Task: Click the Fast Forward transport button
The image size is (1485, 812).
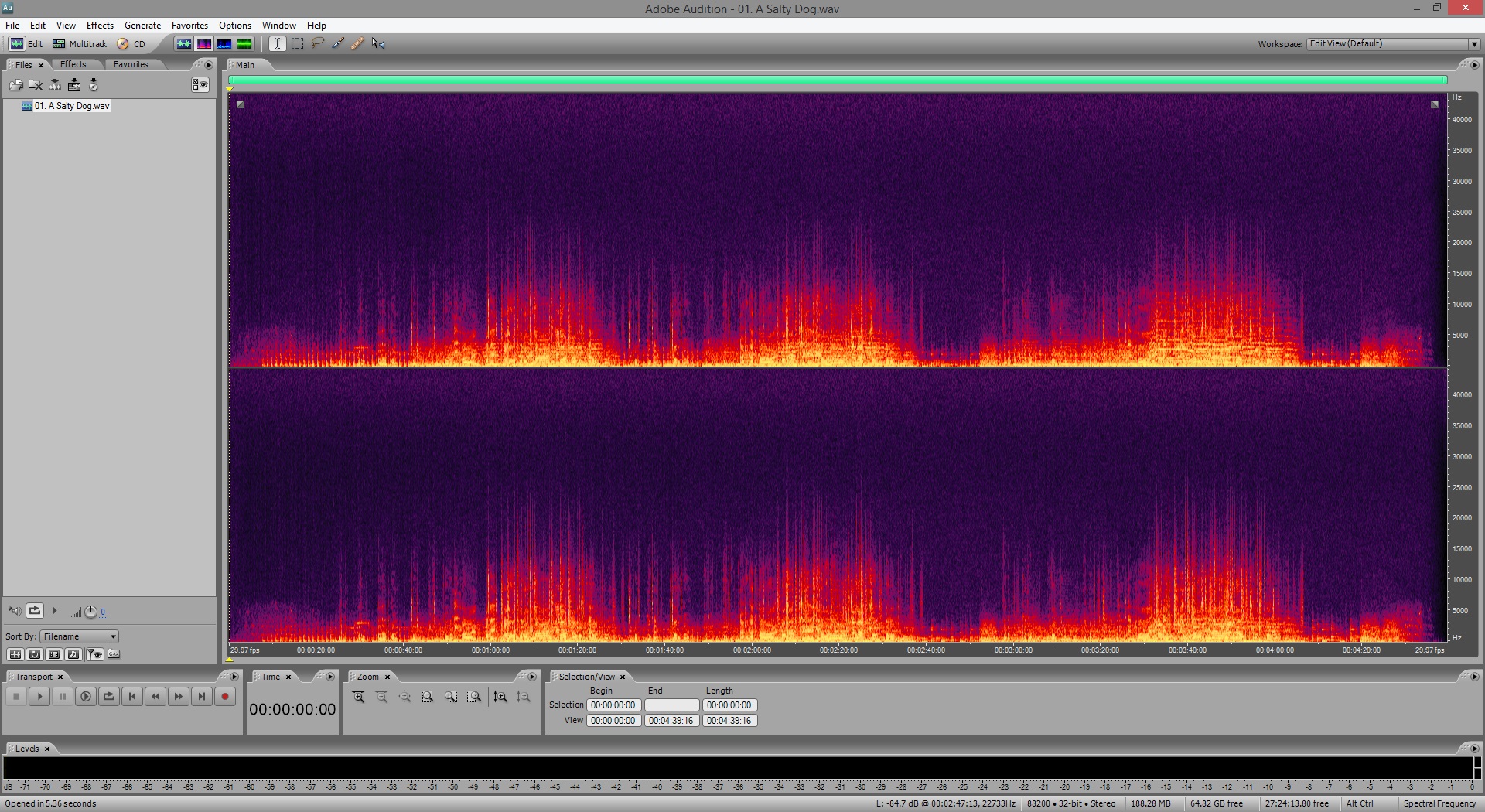Action: coord(179,697)
